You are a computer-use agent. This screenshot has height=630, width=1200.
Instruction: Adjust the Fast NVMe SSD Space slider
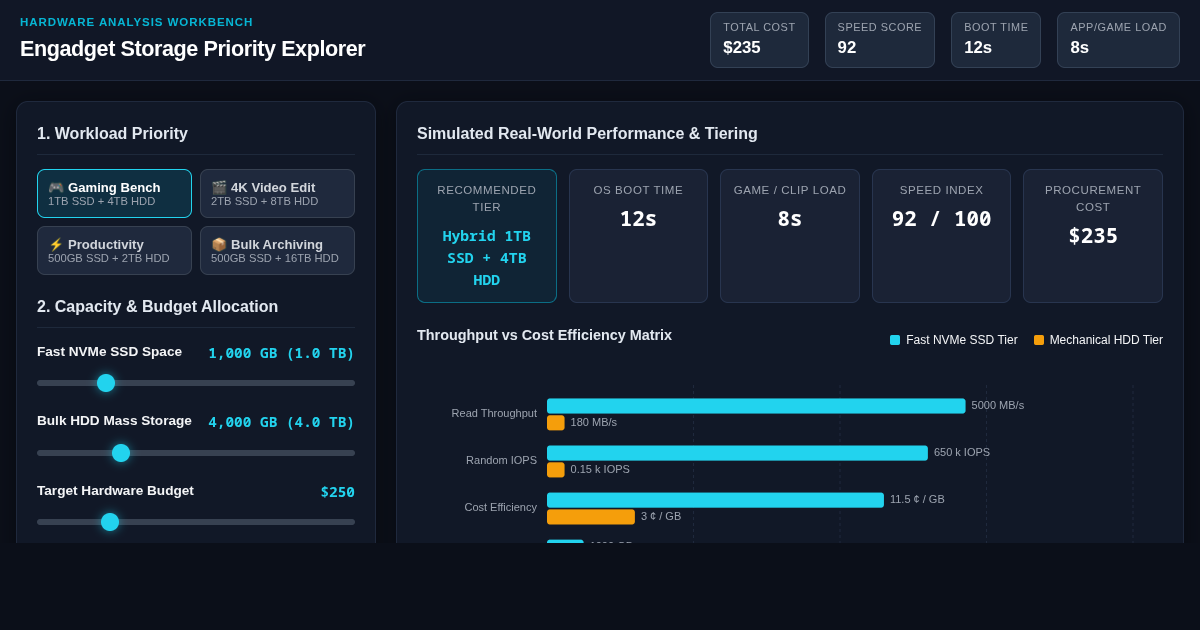click(196, 383)
